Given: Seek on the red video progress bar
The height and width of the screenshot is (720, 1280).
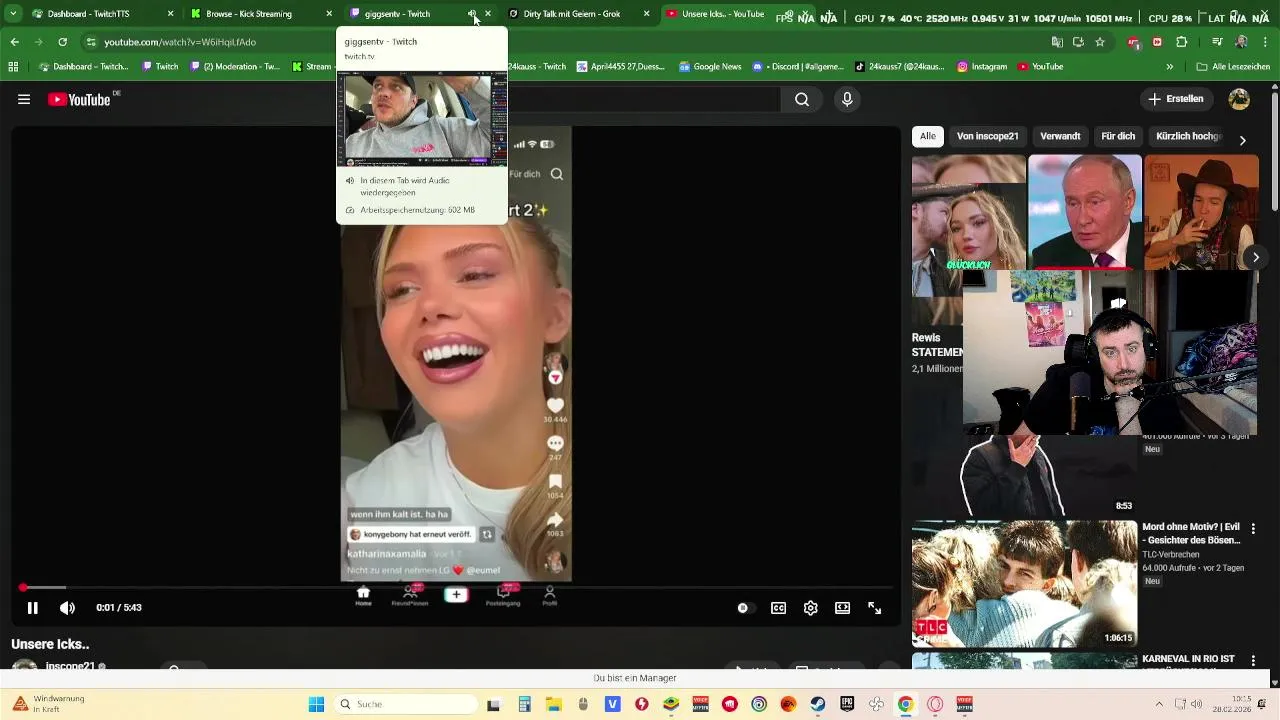Looking at the screenshot, I should [456, 587].
